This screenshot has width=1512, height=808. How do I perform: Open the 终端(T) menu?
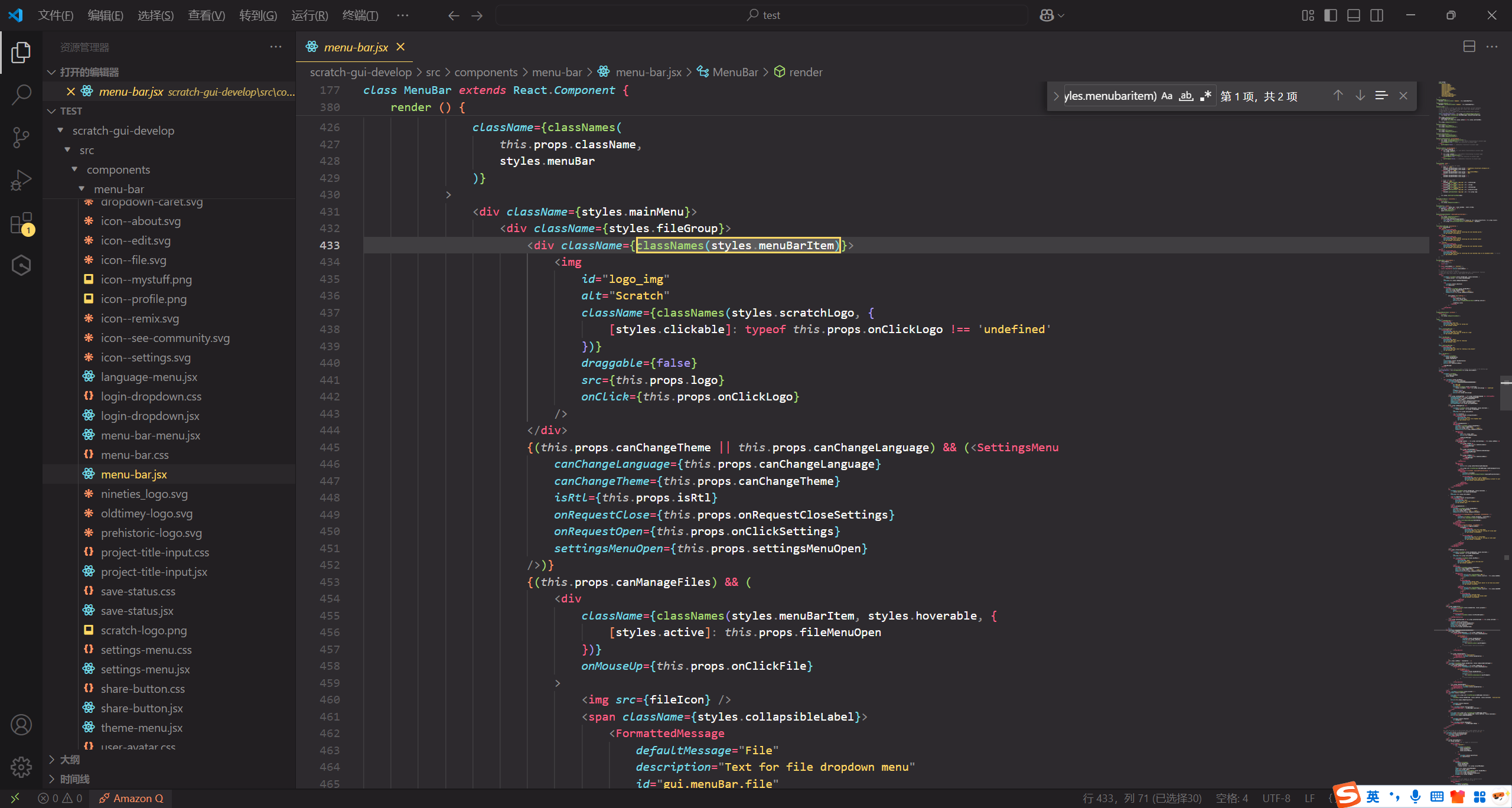point(360,15)
